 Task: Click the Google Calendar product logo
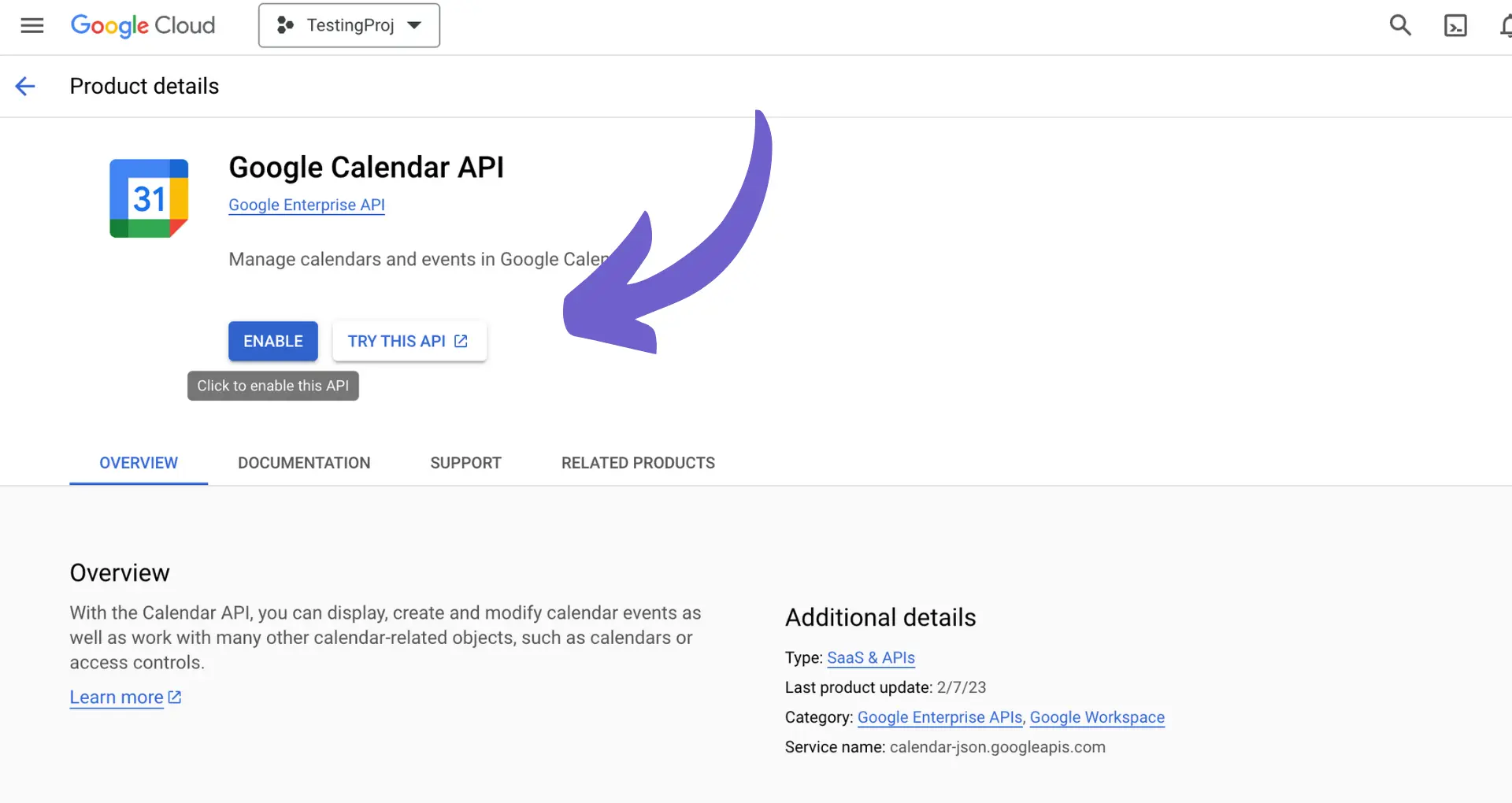(x=149, y=198)
